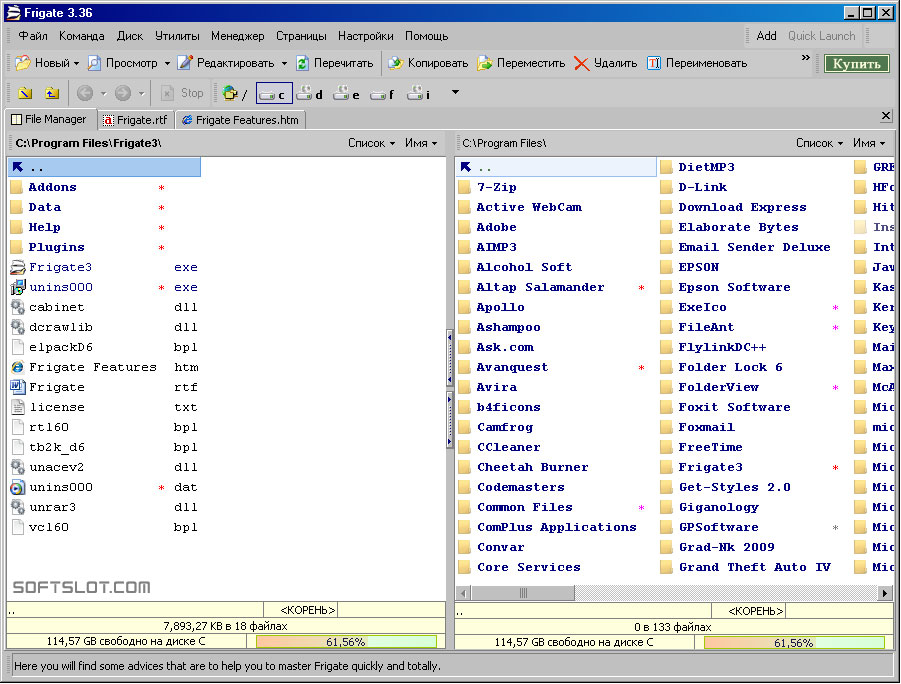The height and width of the screenshot is (684, 901).
Task: Open the Просмотр dropdown arrow
Action: pyautogui.click(x=167, y=63)
